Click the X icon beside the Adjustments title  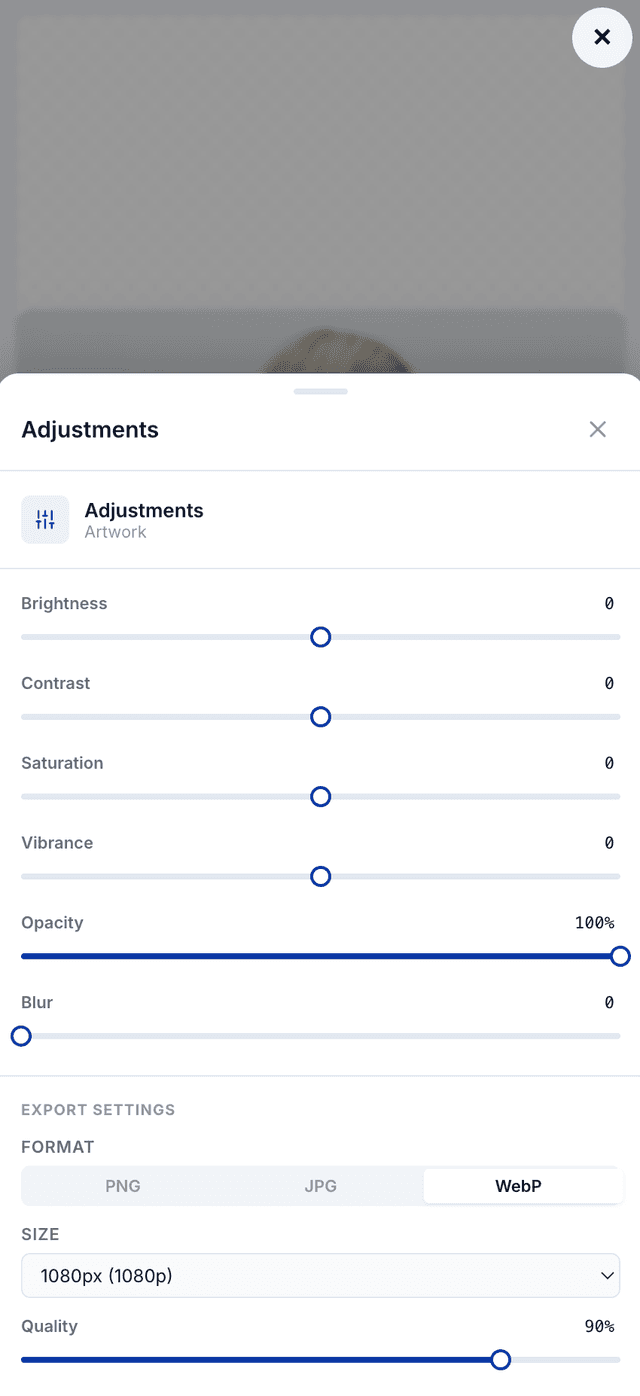(x=597, y=429)
